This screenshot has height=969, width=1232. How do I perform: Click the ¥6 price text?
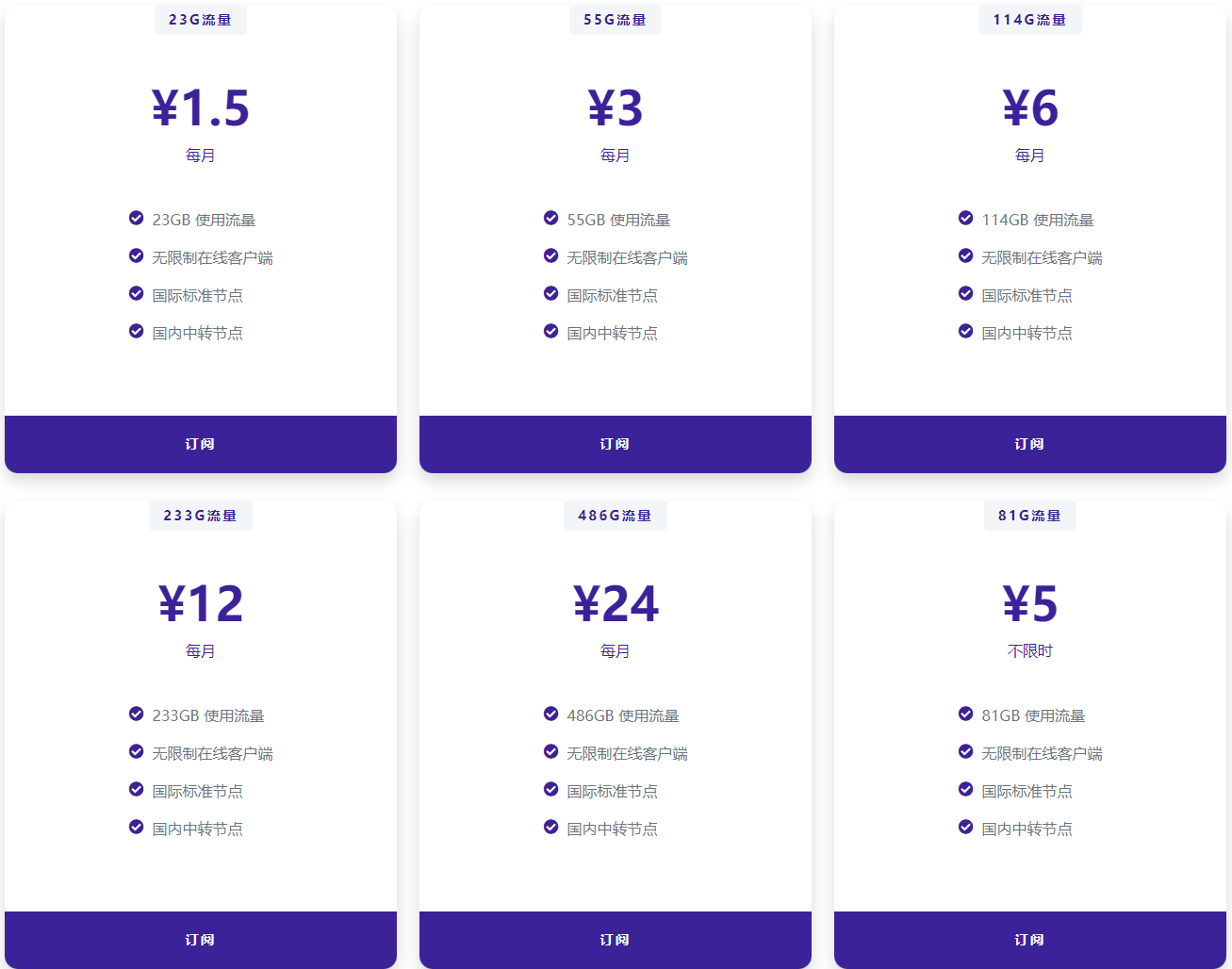pyautogui.click(x=1029, y=108)
